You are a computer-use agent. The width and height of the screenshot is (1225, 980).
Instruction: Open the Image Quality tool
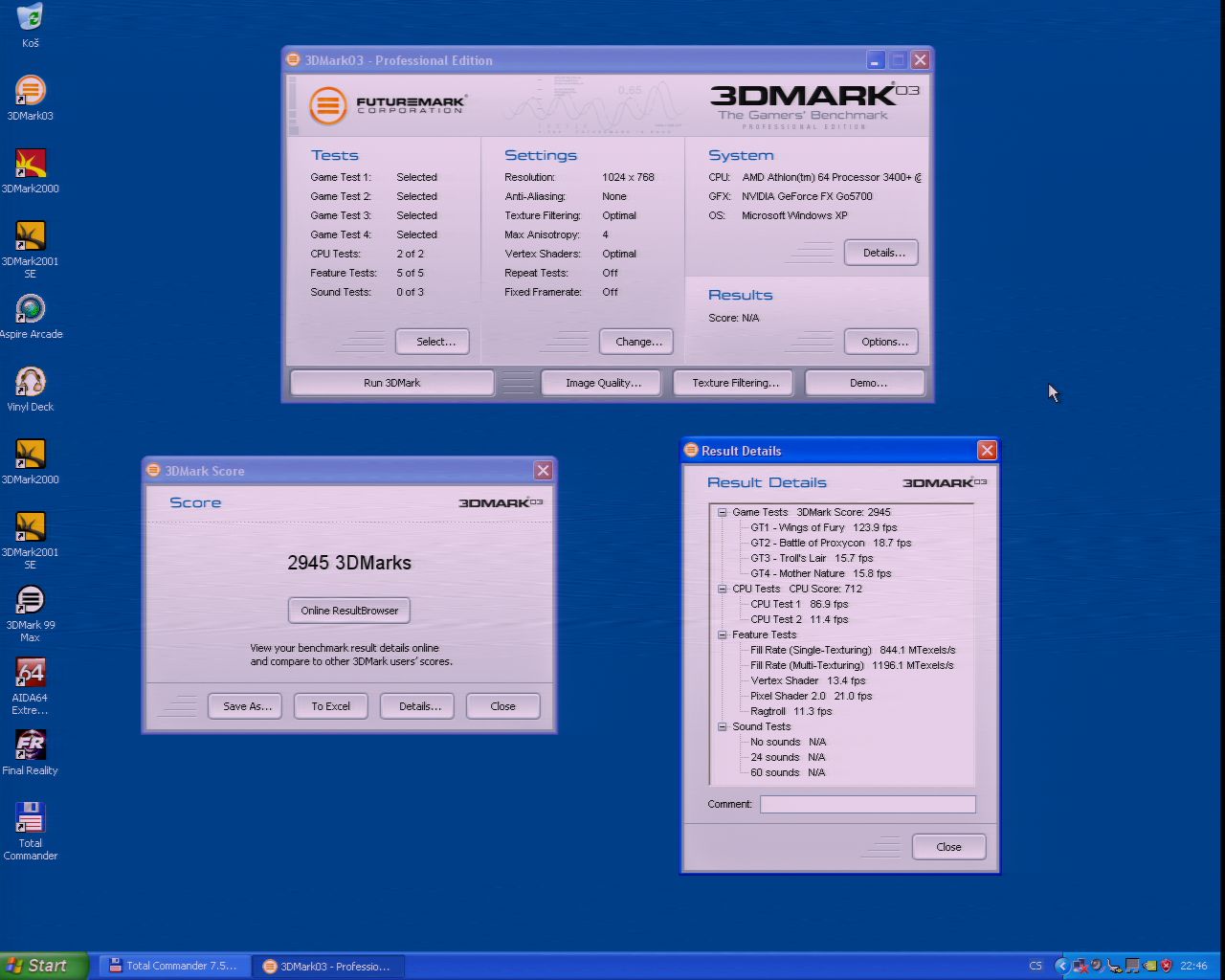603,383
